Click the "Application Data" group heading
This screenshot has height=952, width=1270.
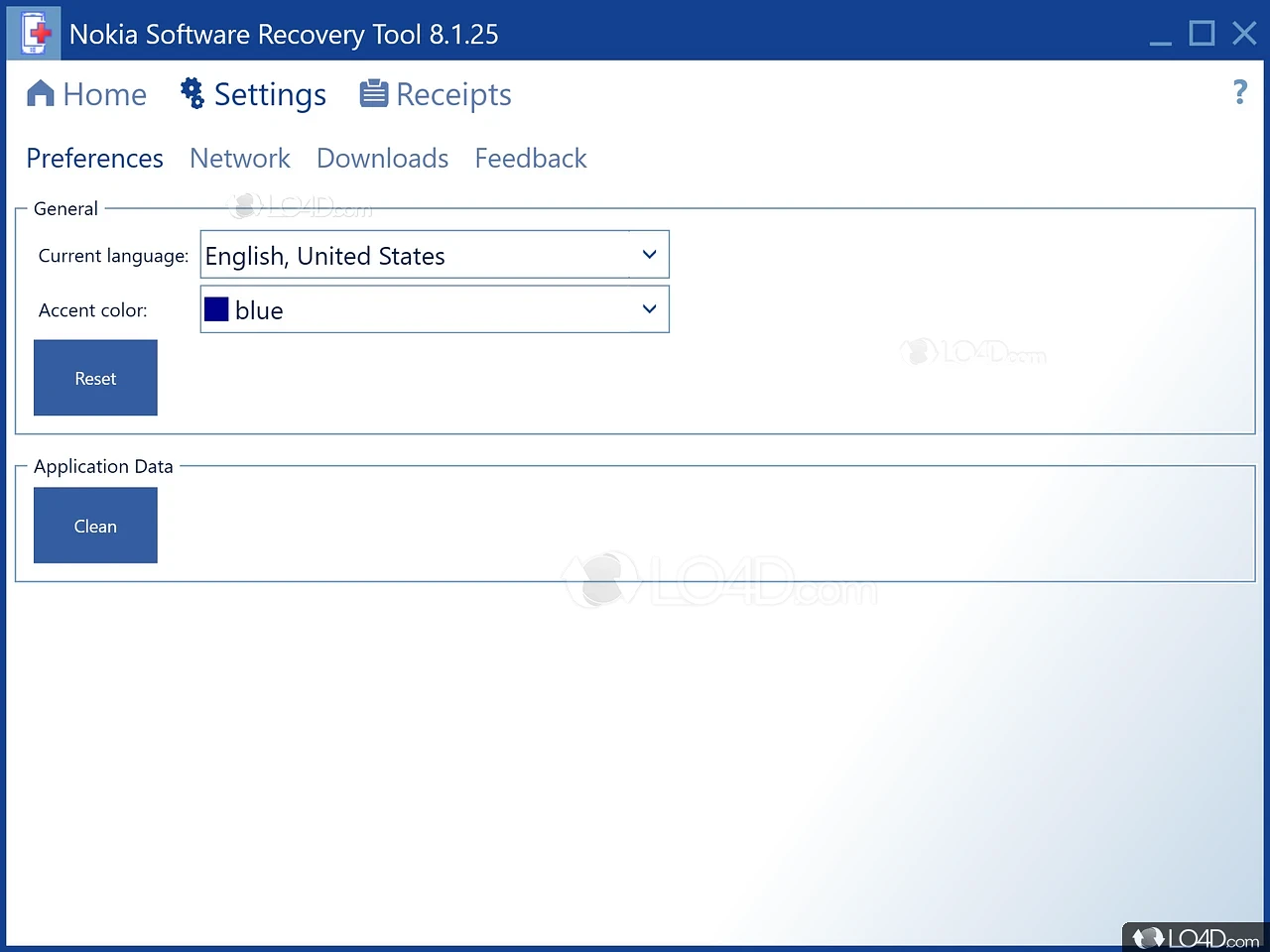click(103, 466)
